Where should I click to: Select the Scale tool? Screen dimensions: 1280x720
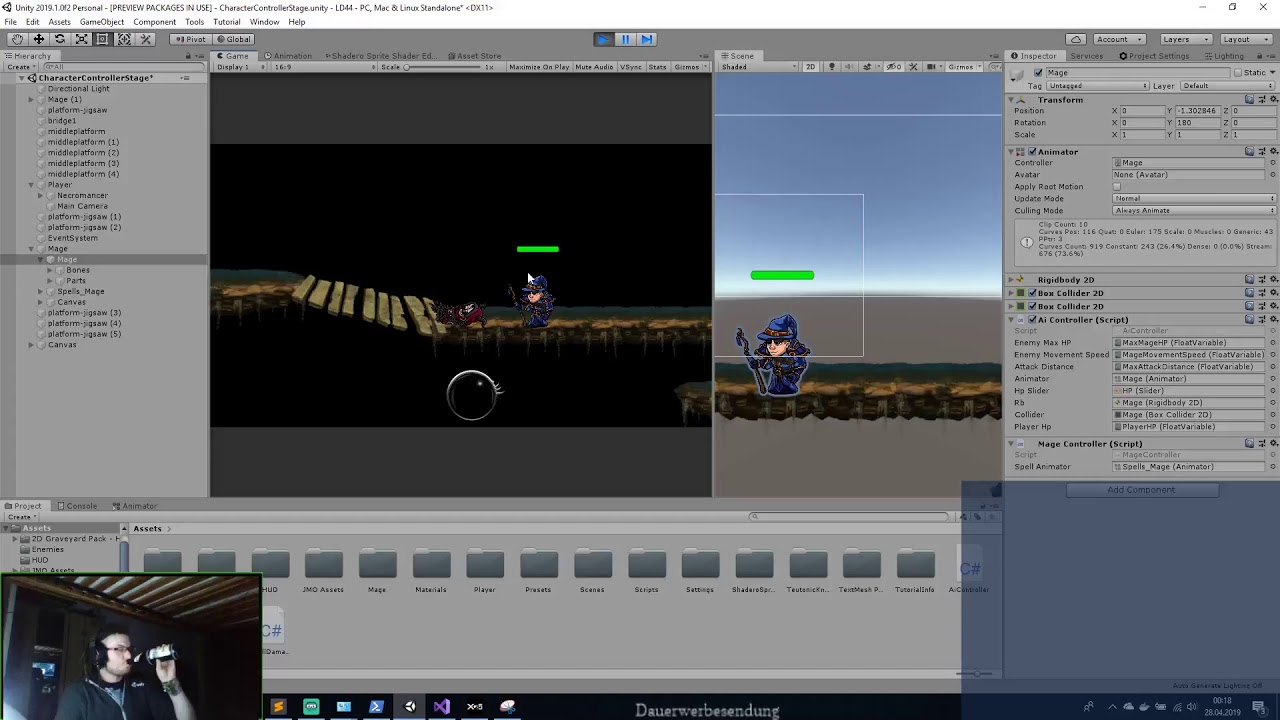(81, 39)
